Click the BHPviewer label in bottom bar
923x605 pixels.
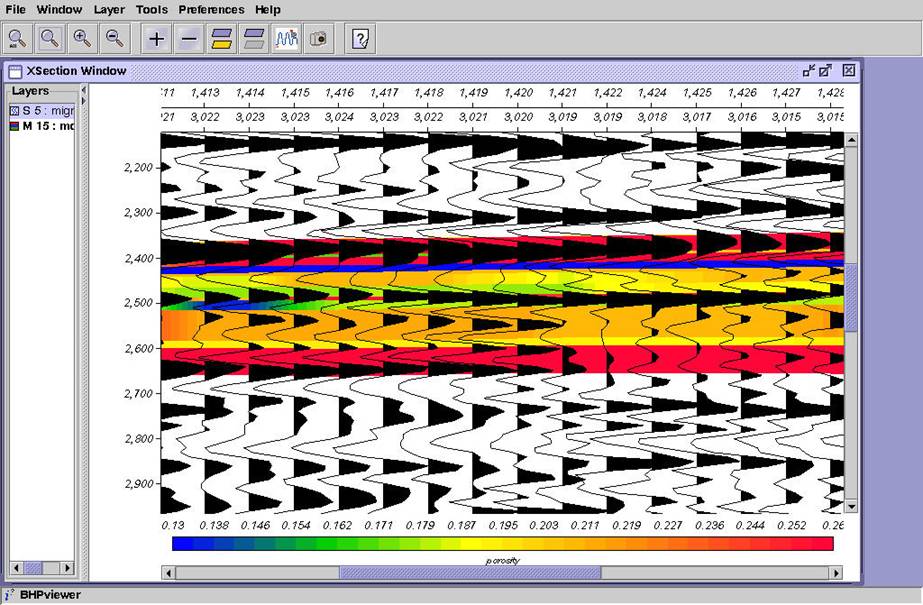pos(50,594)
